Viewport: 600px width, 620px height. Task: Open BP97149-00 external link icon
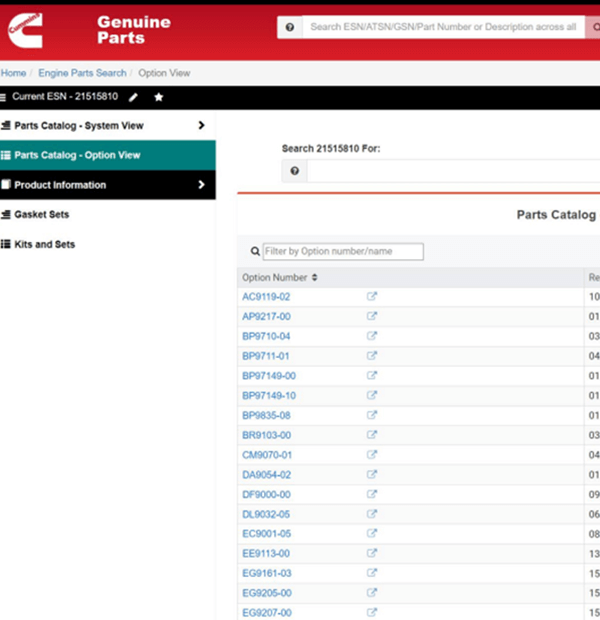372,375
